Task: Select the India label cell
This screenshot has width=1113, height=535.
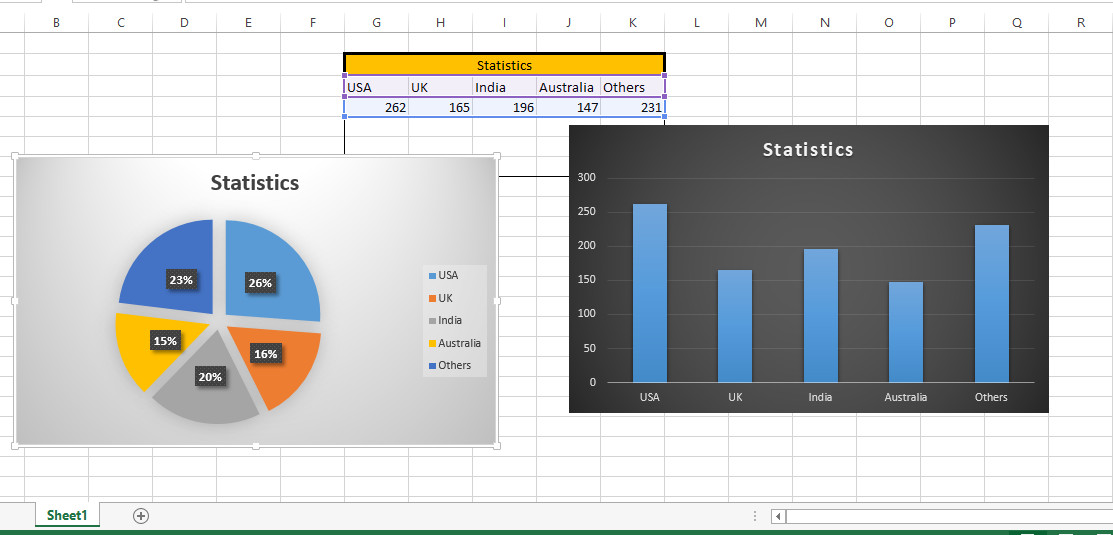Action: (x=505, y=87)
